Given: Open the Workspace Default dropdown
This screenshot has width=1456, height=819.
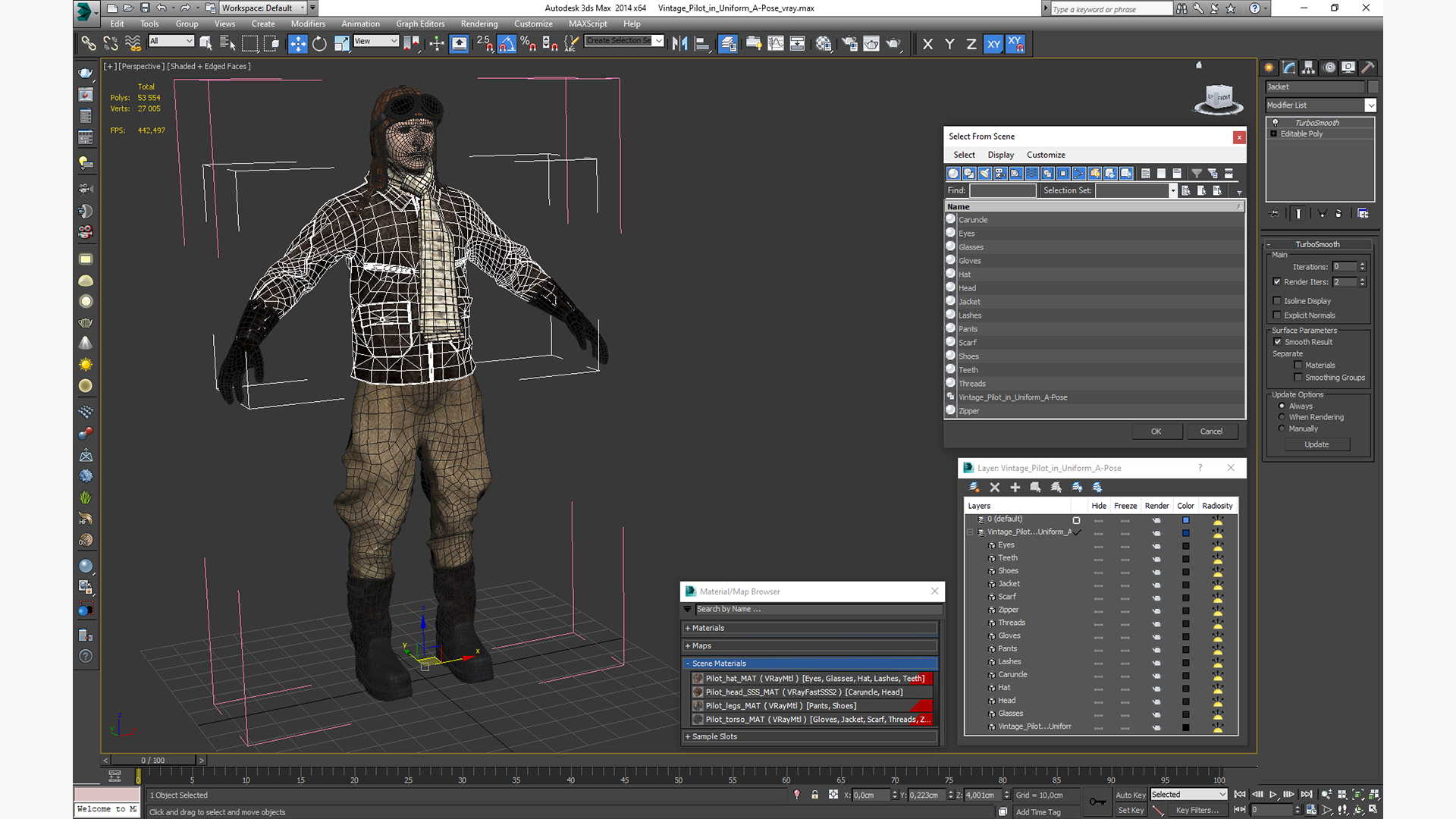Looking at the screenshot, I should click(x=264, y=8).
